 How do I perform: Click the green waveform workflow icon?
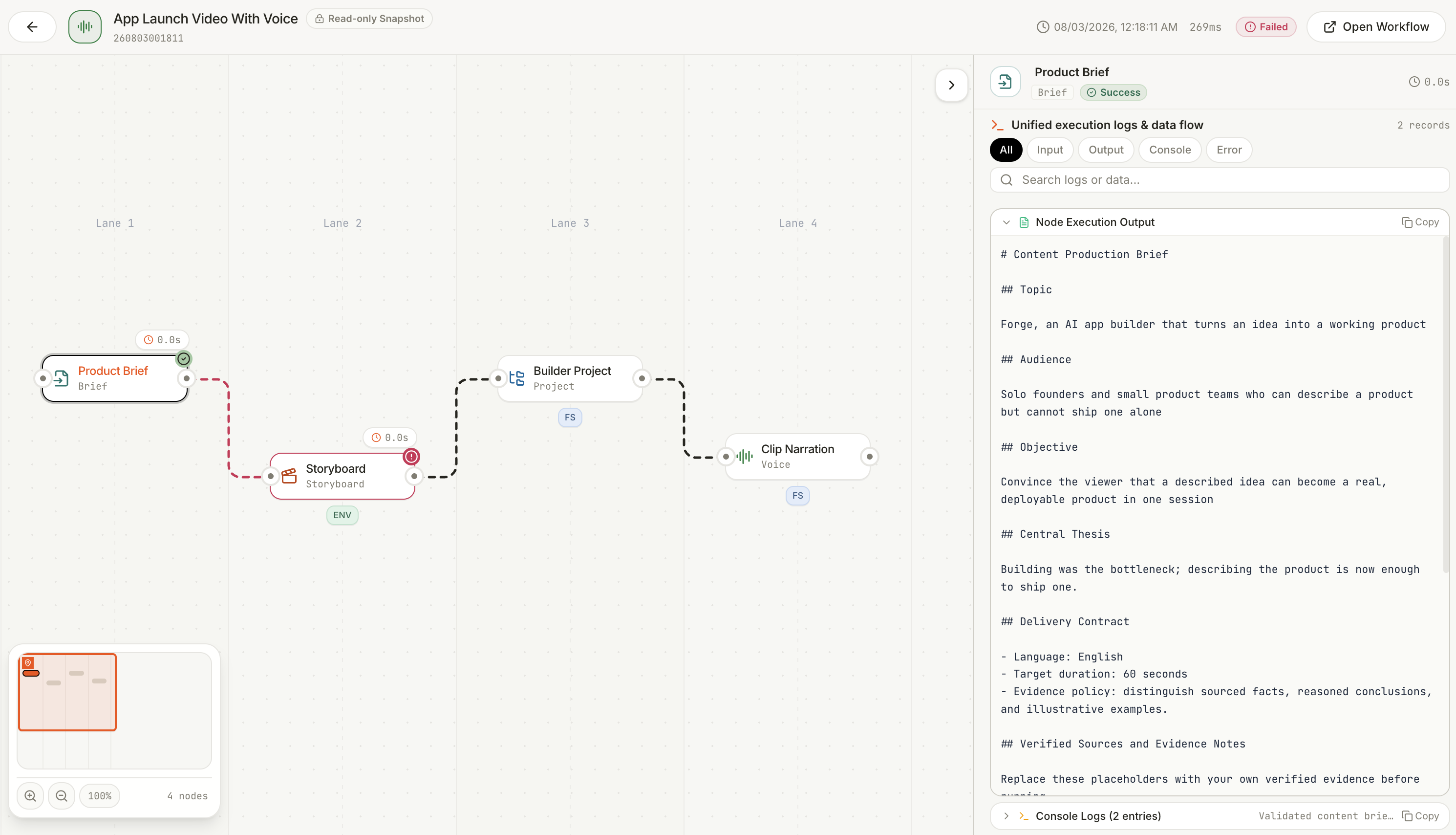tap(85, 26)
